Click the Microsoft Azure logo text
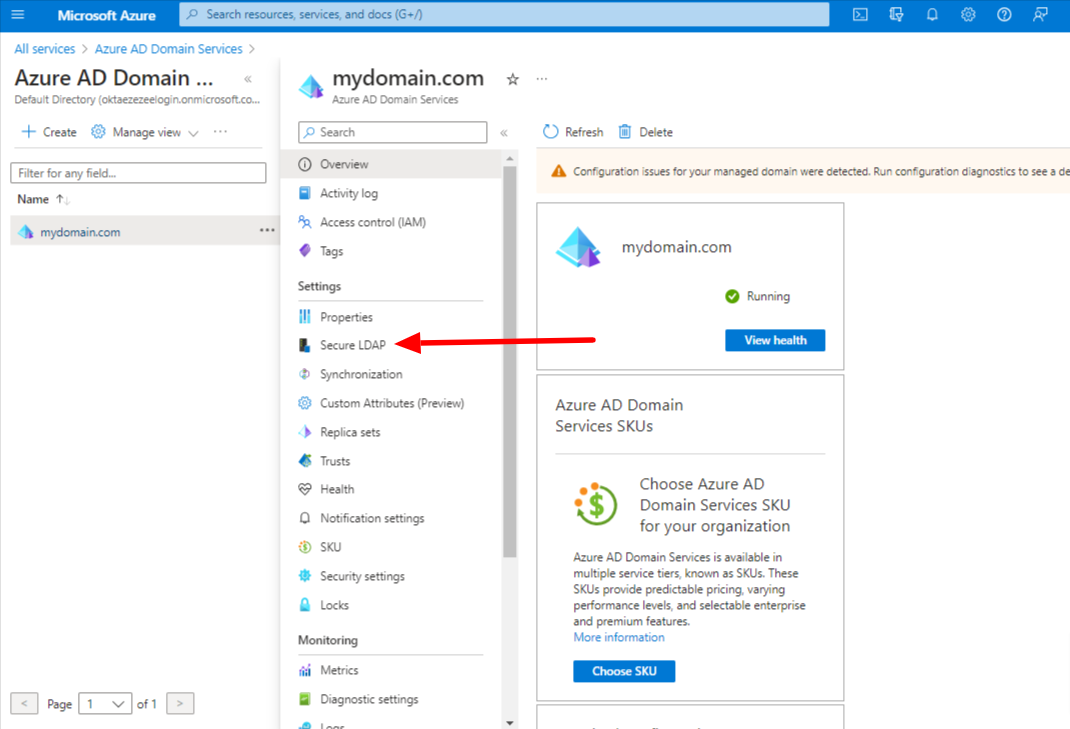Viewport: 1070px width, 729px height. click(x=106, y=15)
